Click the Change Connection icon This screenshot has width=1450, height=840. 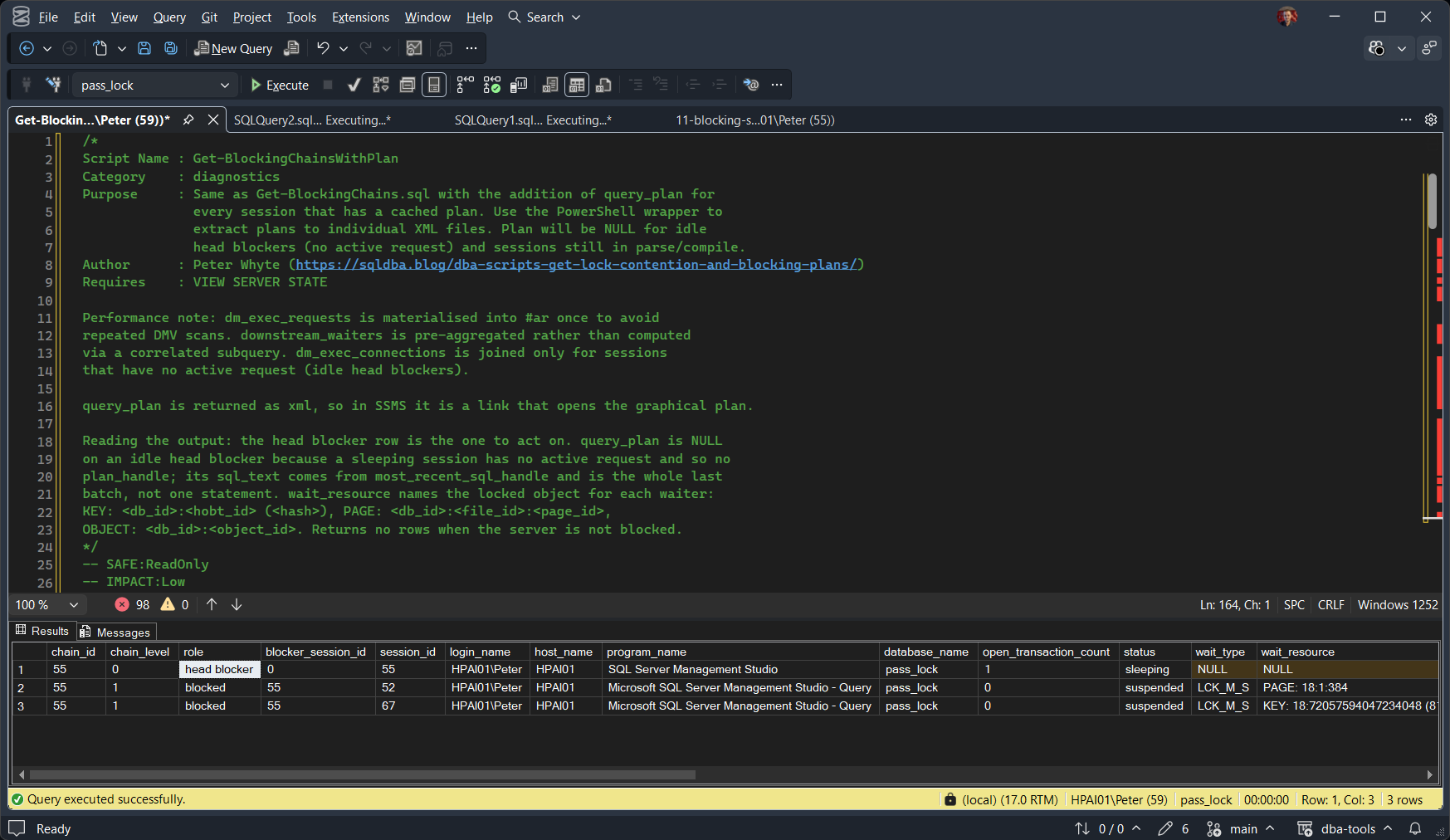click(53, 85)
